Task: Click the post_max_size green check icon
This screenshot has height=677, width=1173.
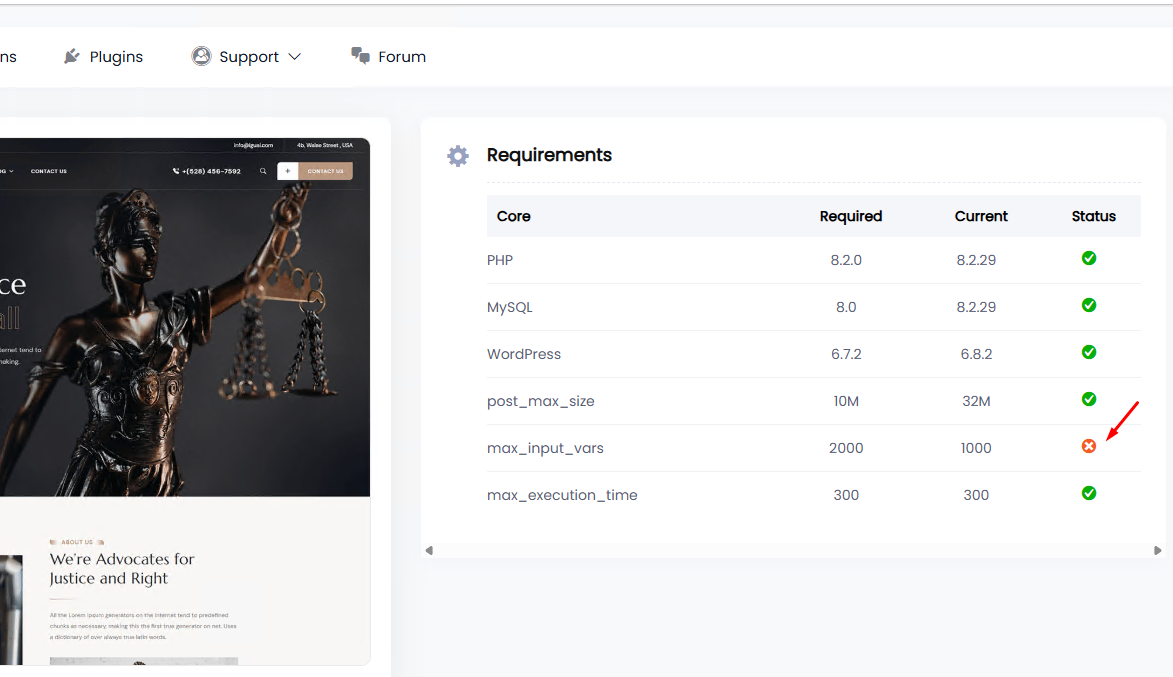Action: [1088, 399]
